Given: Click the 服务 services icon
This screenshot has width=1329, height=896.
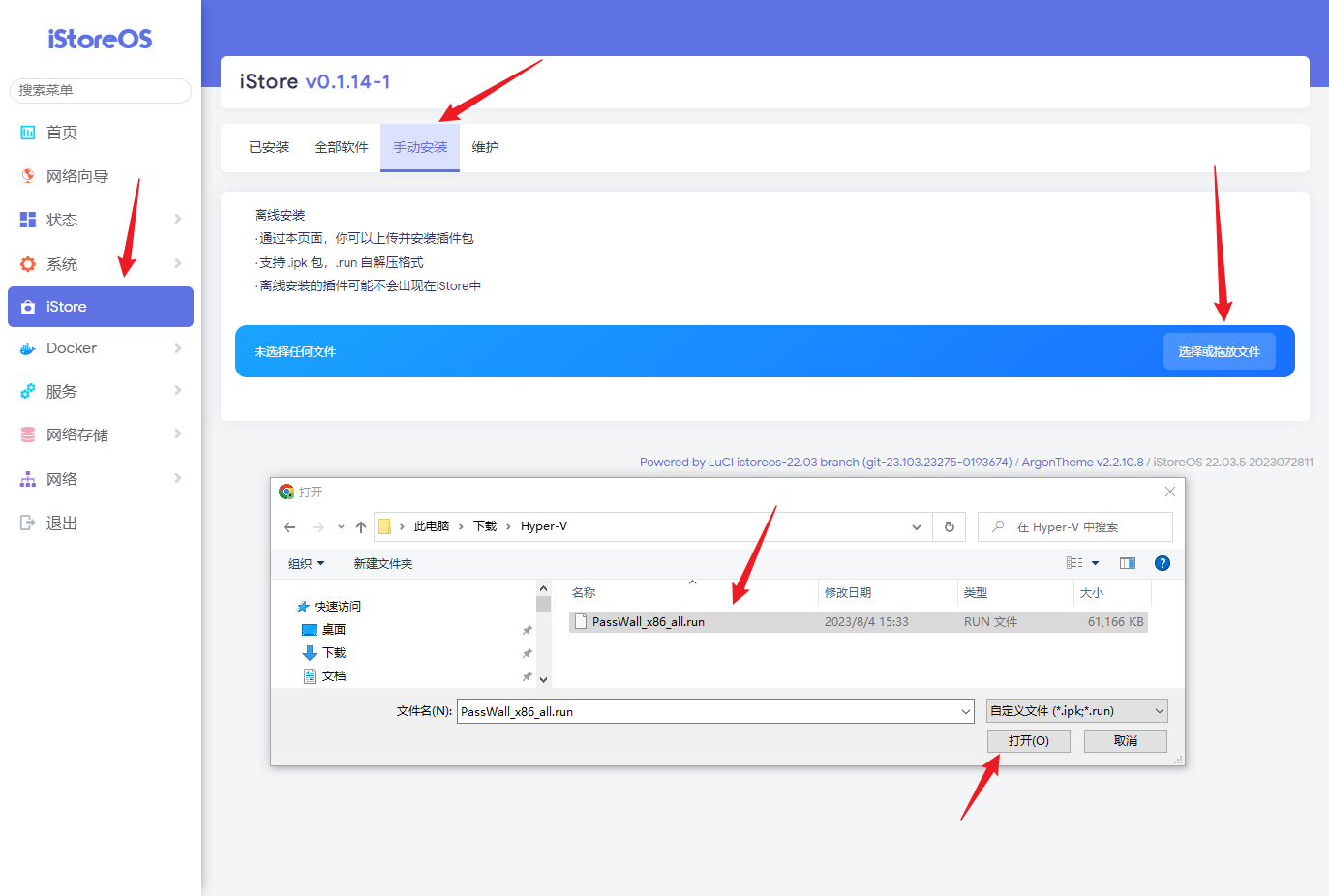Looking at the screenshot, I should 28,392.
